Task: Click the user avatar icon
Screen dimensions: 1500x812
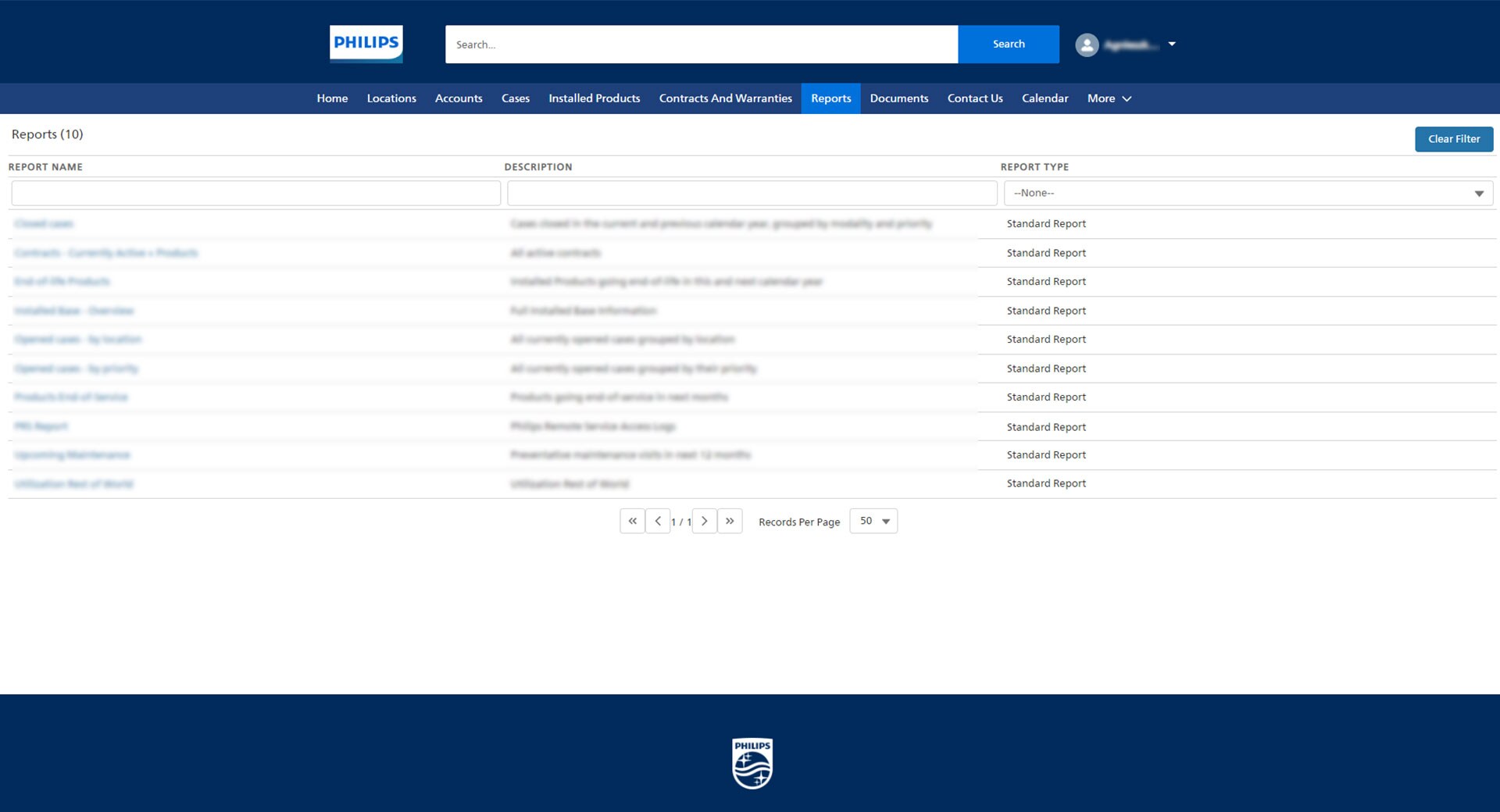Action: pos(1087,45)
